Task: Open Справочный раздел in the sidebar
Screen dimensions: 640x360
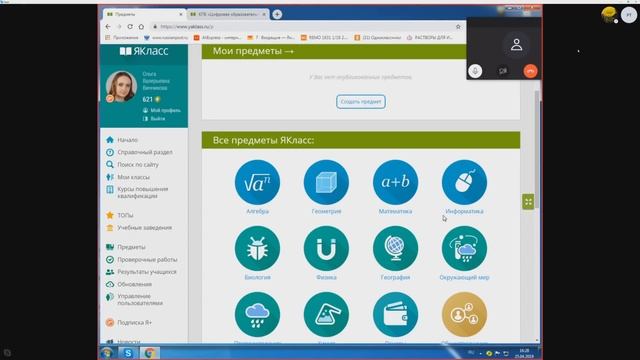Action: [139, 152]
